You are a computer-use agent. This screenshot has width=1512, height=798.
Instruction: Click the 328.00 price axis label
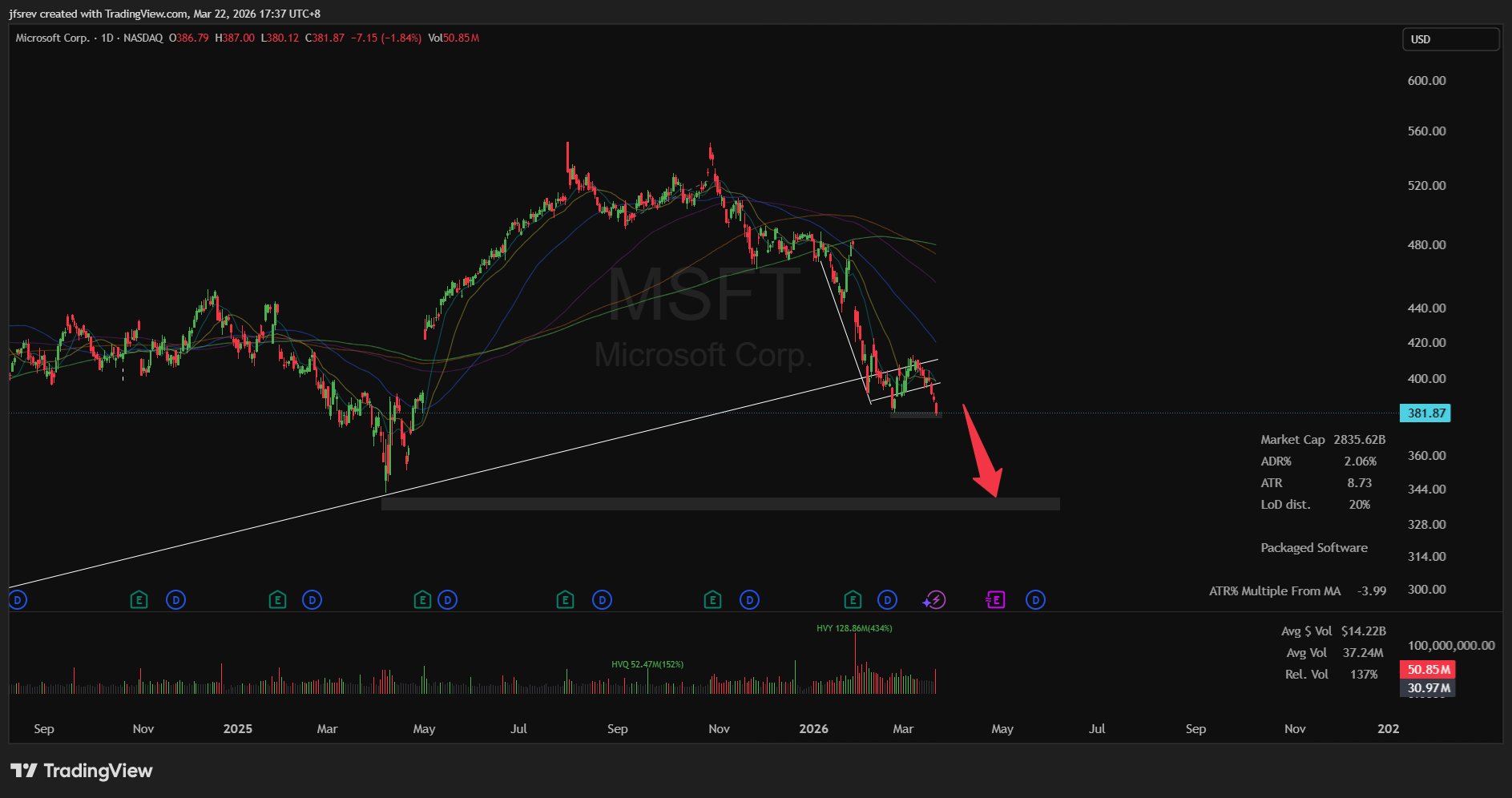pyautogui.click(x=1427, y=525)
